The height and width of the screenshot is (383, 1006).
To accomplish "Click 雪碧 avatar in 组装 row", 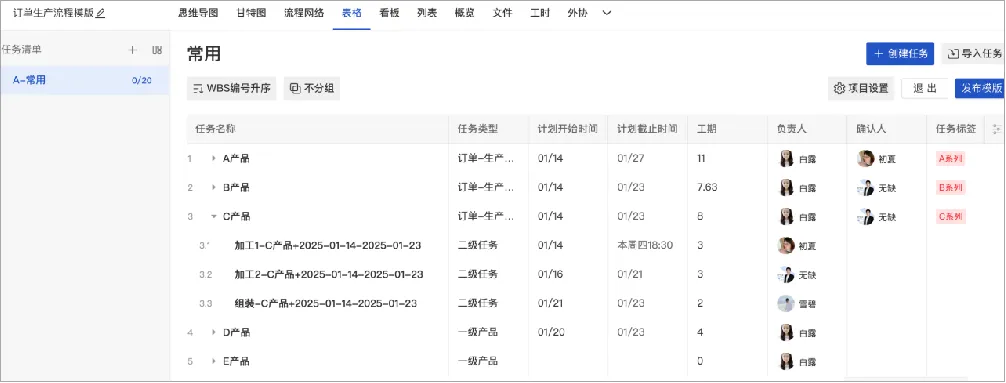I will coord(786,303).
